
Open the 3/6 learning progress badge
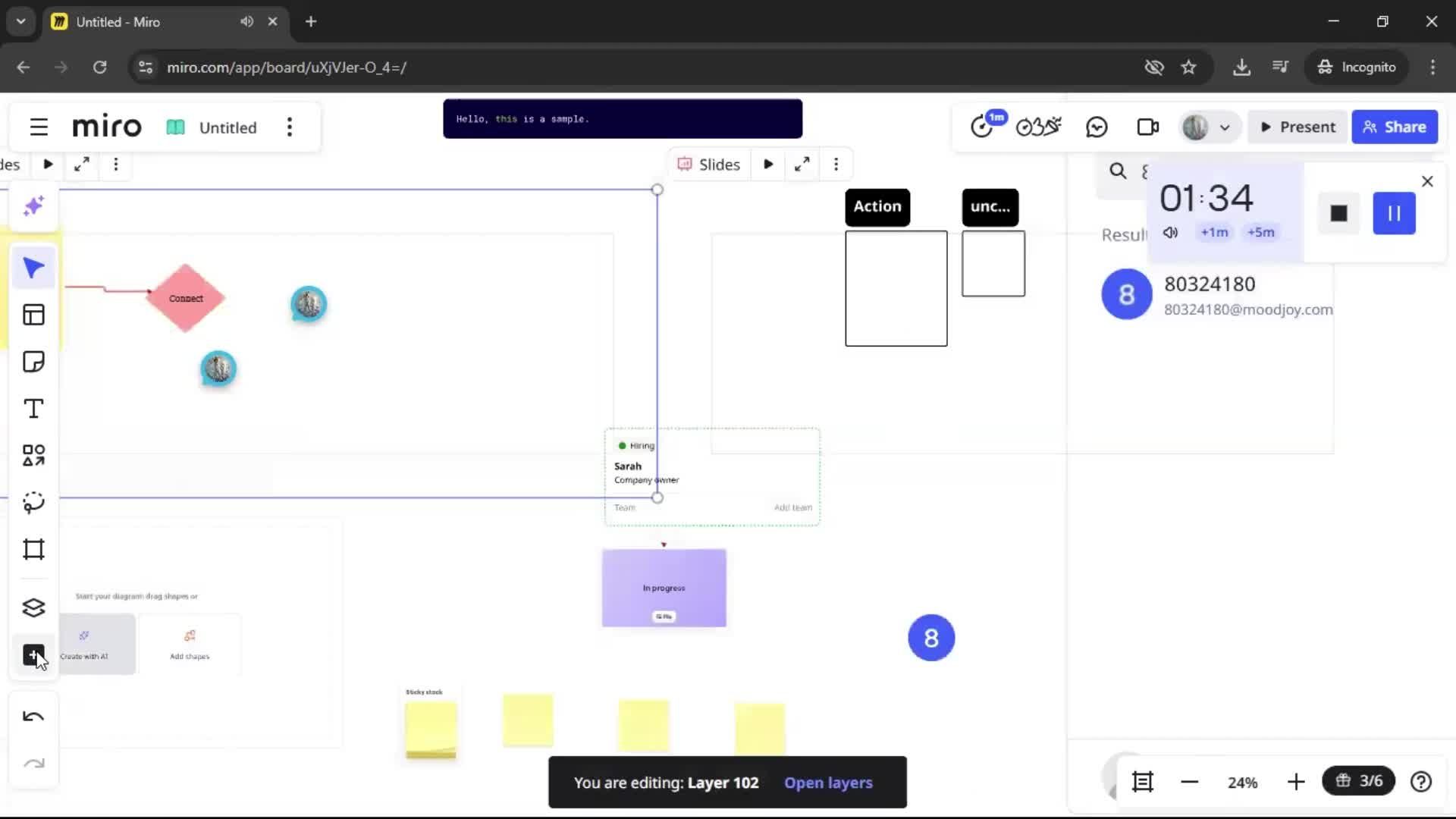click(x=1359, y=781)
